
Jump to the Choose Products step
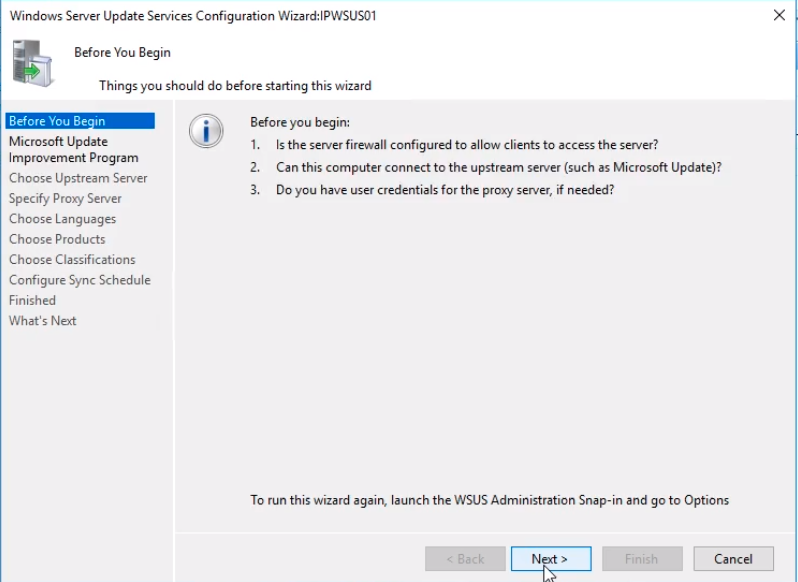pyautogui.click(x=57, y=239)
